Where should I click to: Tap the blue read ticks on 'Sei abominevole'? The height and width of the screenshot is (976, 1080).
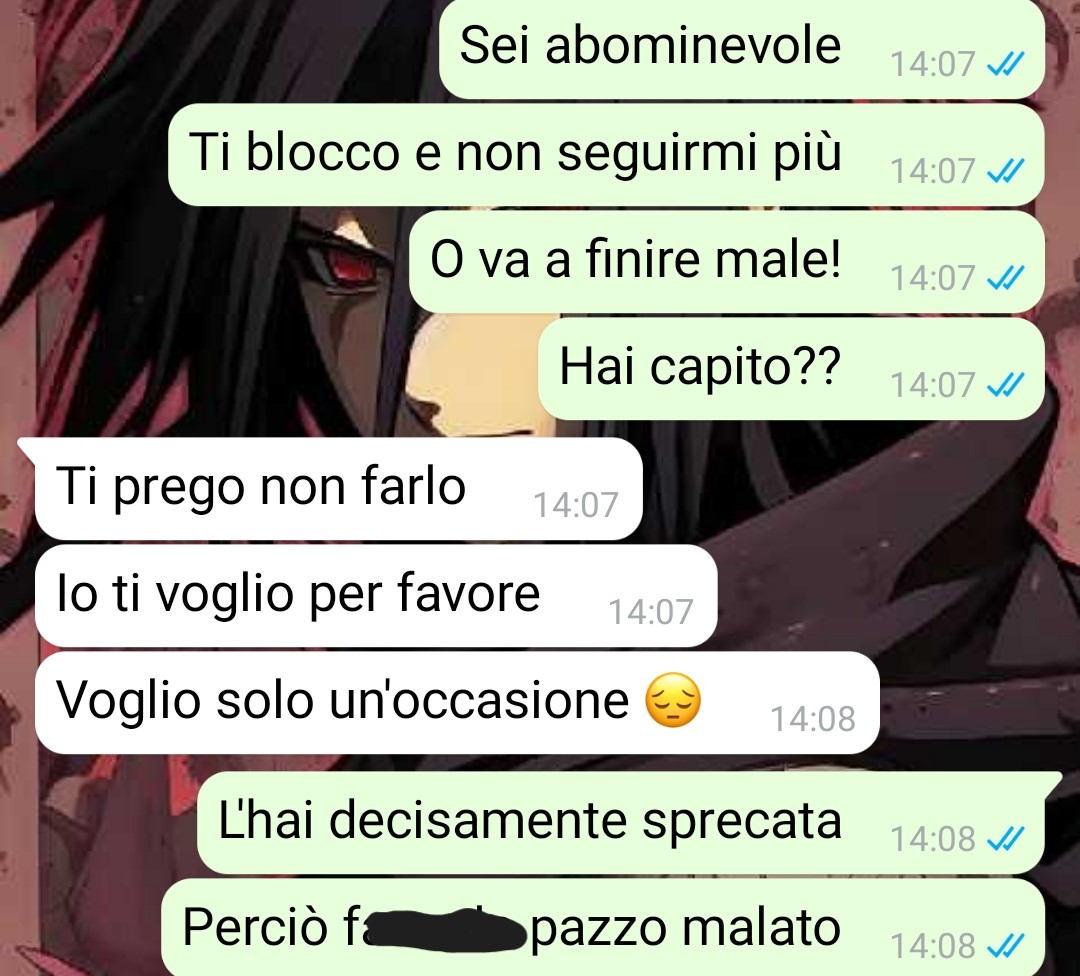pyautogui.click(x=1006, y=65)
